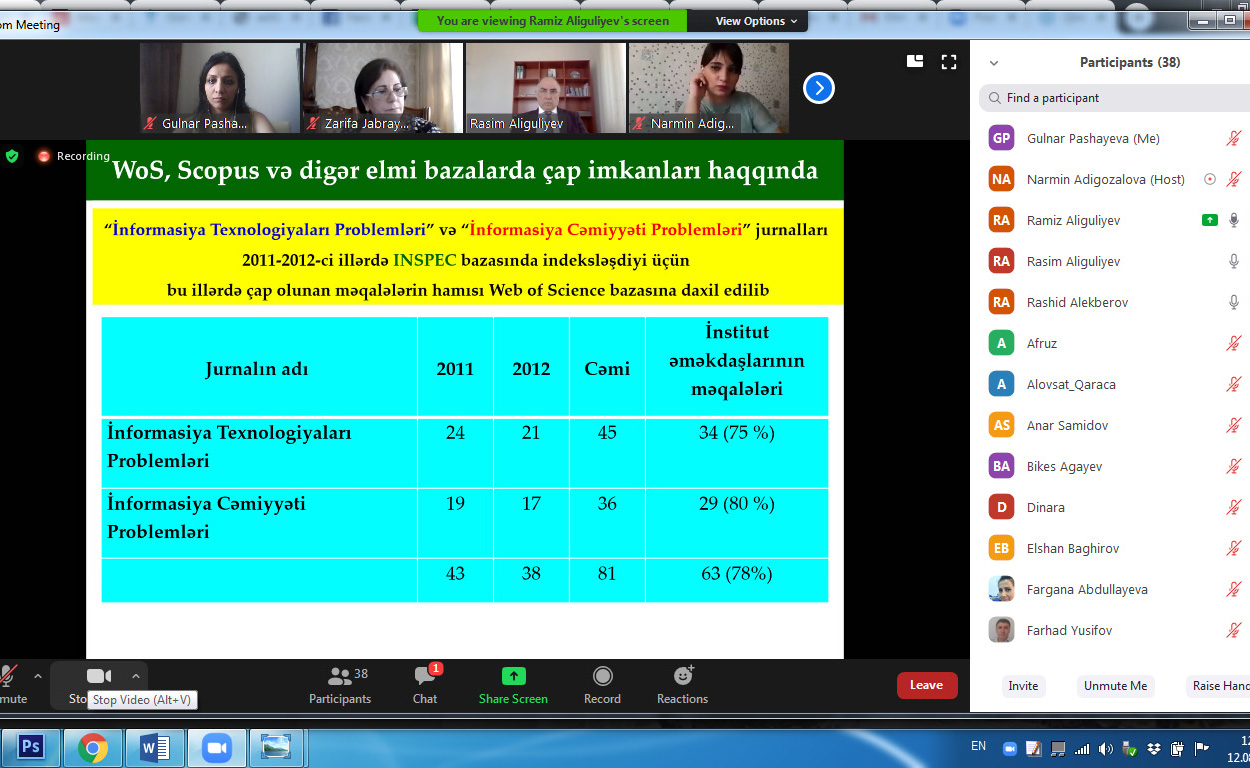This screenshot has height=768, width=1250.
Task: Click the Share Screen icon
Action: point(513,677)
